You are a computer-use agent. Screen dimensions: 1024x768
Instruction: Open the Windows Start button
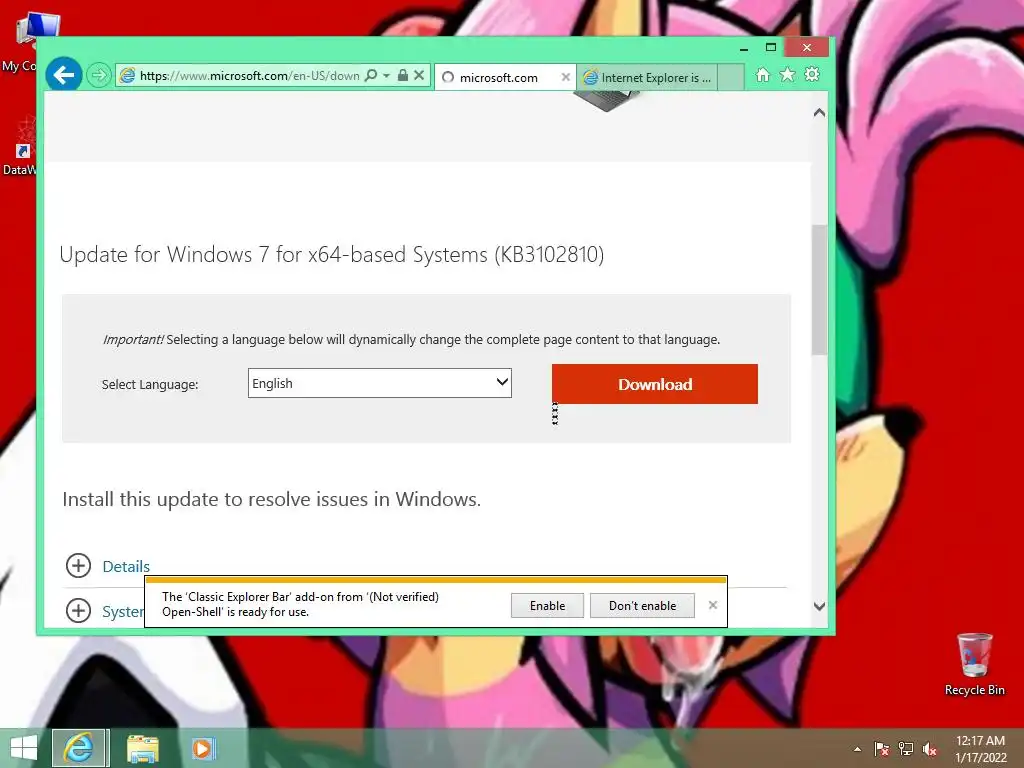click(x=24, y=748)
